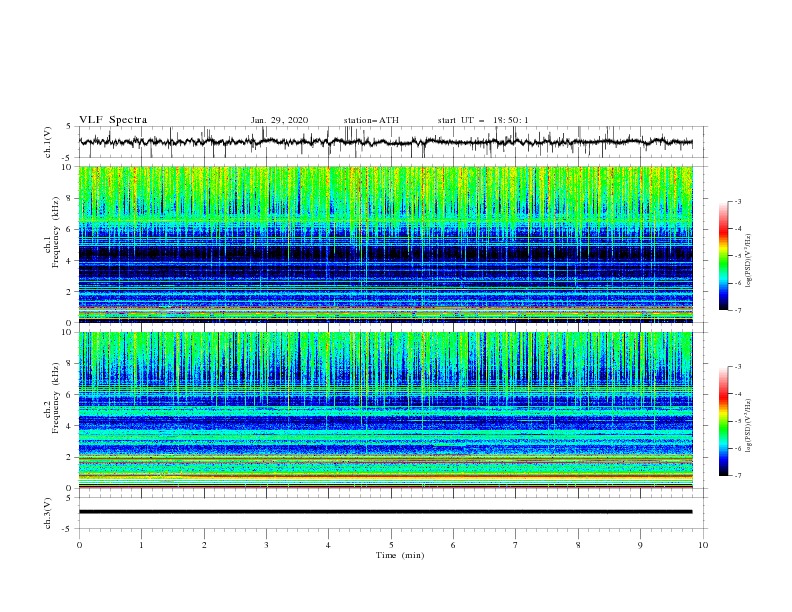This screenshot has width=792, height=612.
Task: Click inside the ch.1 spectrogram panel
Action: [385, 244]
